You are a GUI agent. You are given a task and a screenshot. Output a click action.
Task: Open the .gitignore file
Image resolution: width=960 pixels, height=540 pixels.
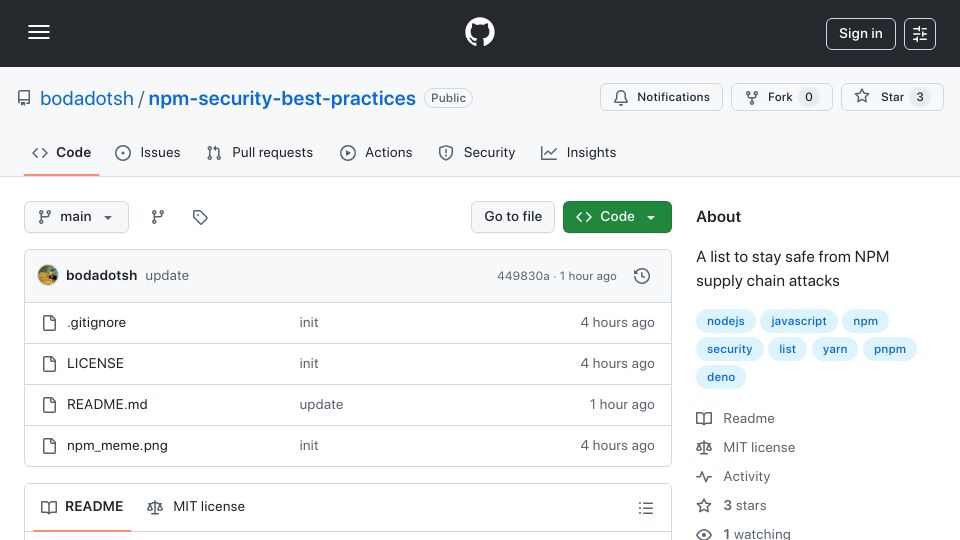[96, 323]
